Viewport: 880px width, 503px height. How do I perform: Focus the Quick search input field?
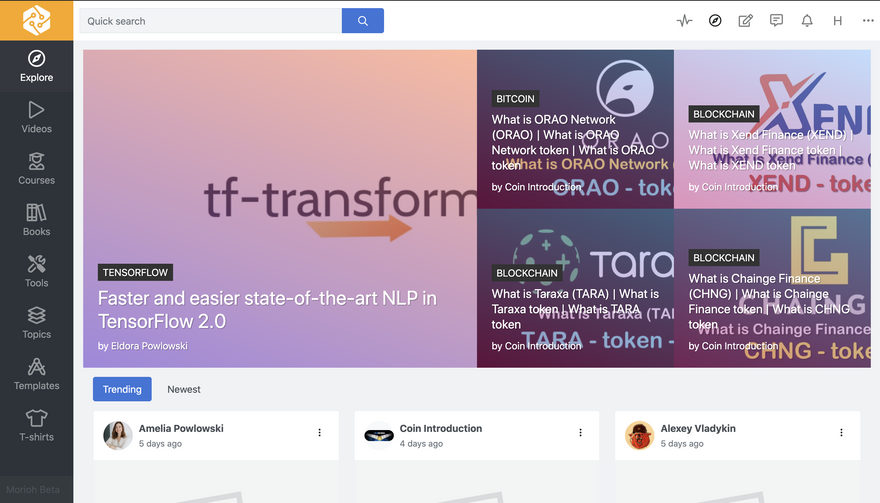[210, 21]
